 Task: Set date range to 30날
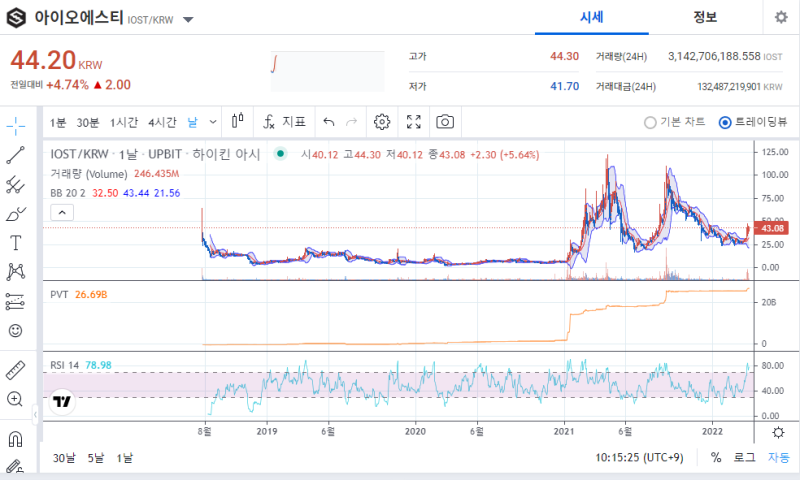pyautogui.click(x=64, y=458)
